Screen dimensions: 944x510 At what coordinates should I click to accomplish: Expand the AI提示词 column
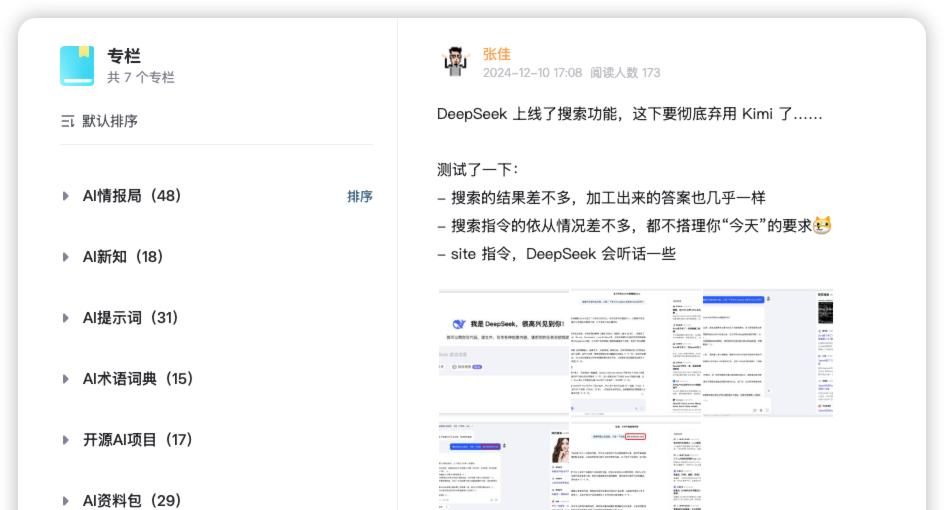tap(66, 318)
